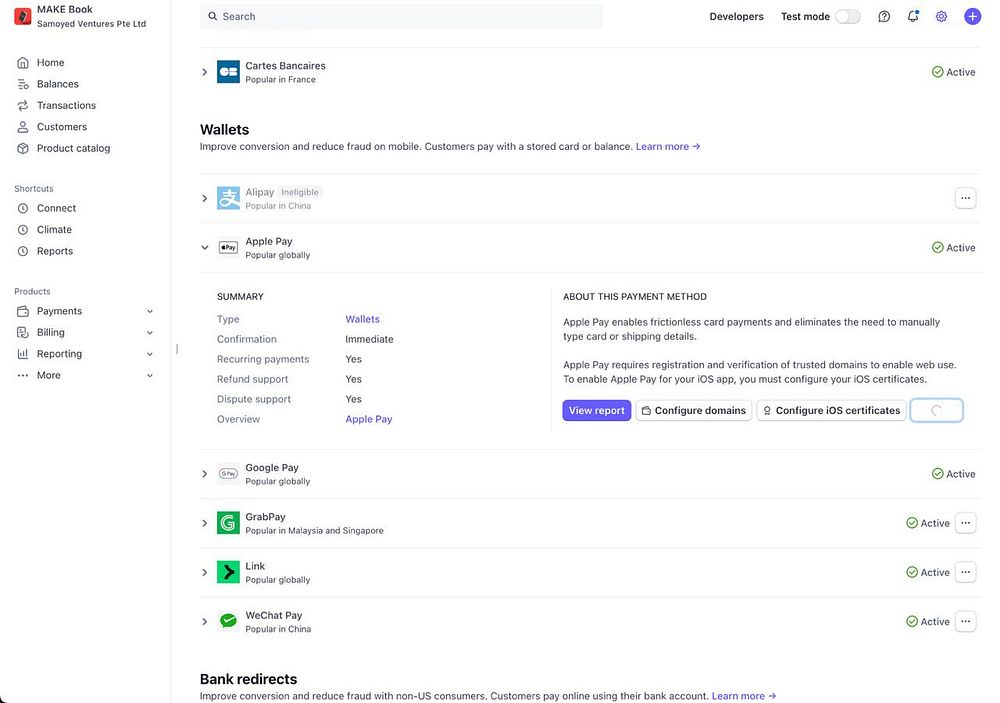Click the purple plus create button
The height and width of the screenshot is (703, 1000).
tap(972, 17)
